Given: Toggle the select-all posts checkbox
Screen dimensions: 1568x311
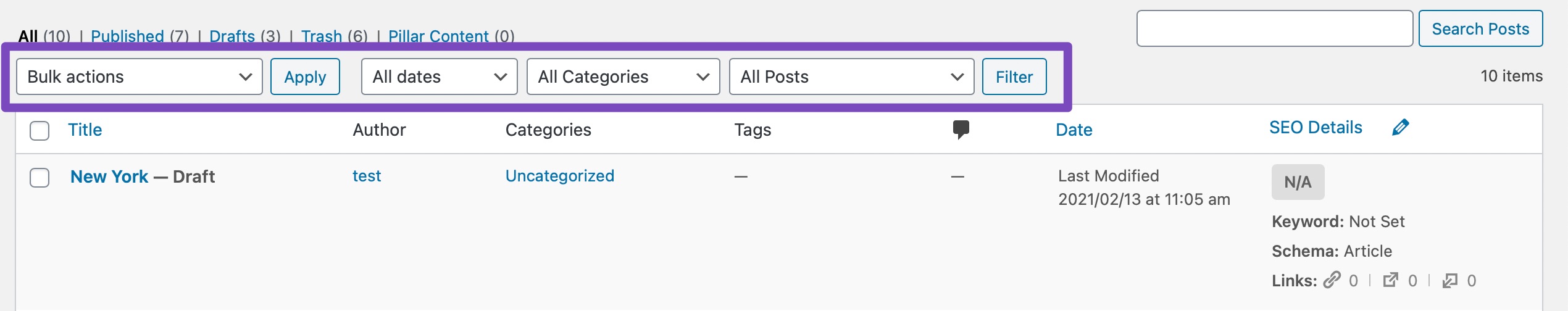Looking at the screenshot, I should coord(40,130).
